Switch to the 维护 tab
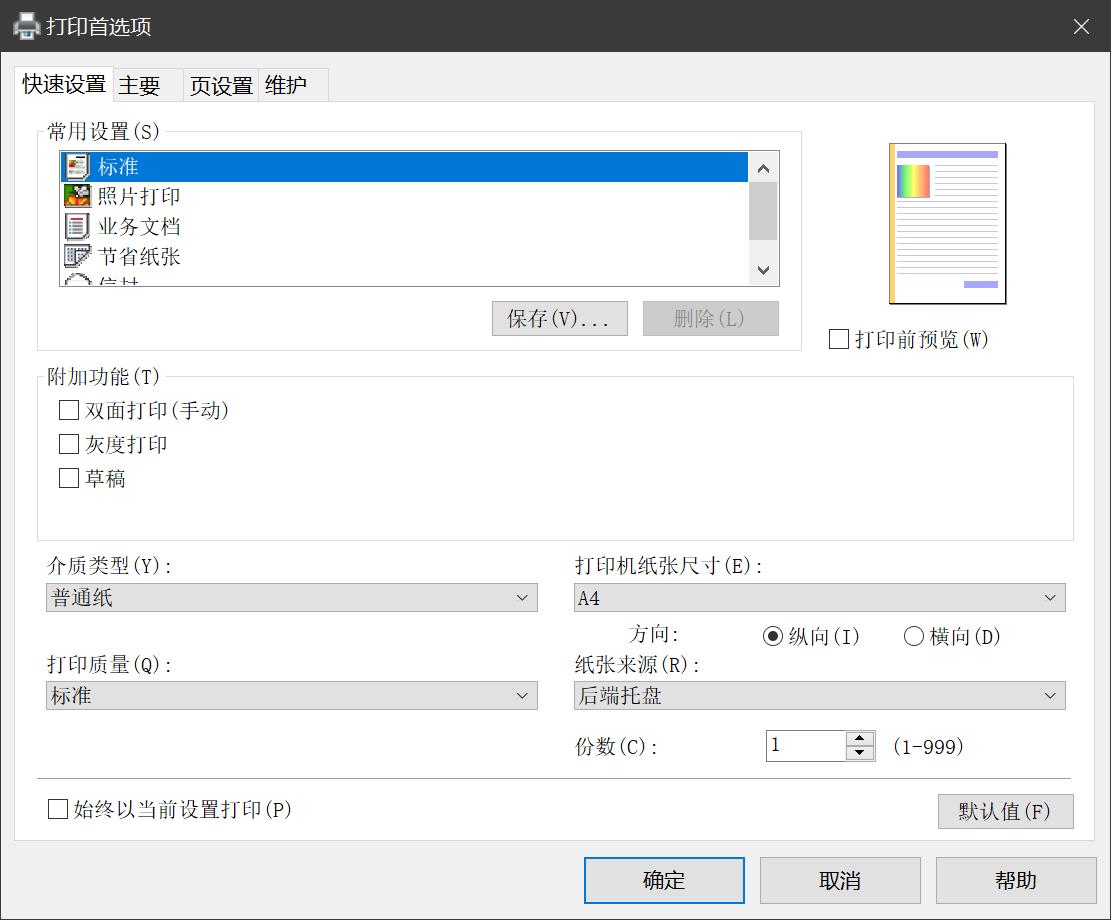This screenshot has width=1111, height=920. (287, 85)
